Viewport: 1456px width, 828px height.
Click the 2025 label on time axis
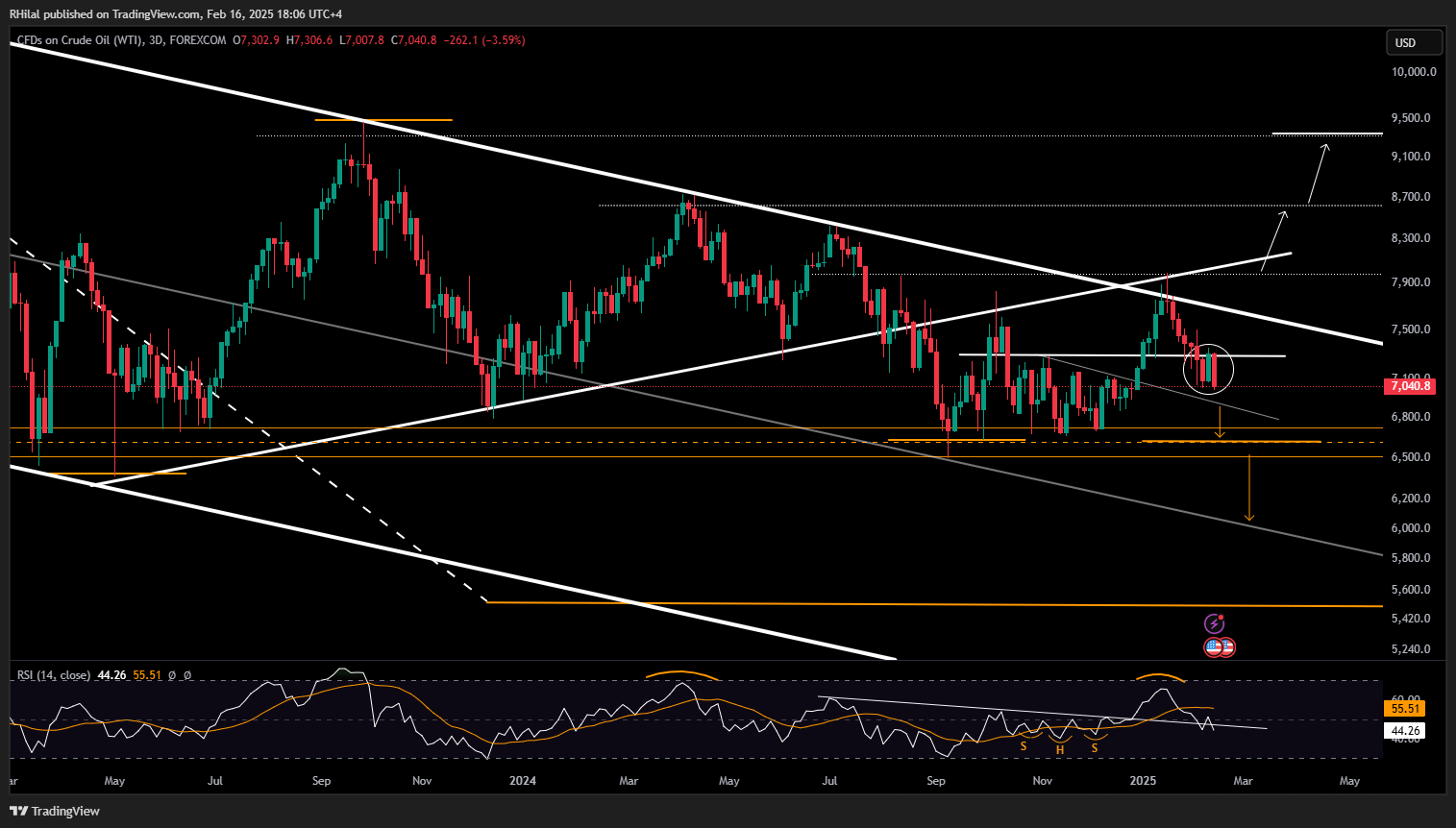[1143, 781]
